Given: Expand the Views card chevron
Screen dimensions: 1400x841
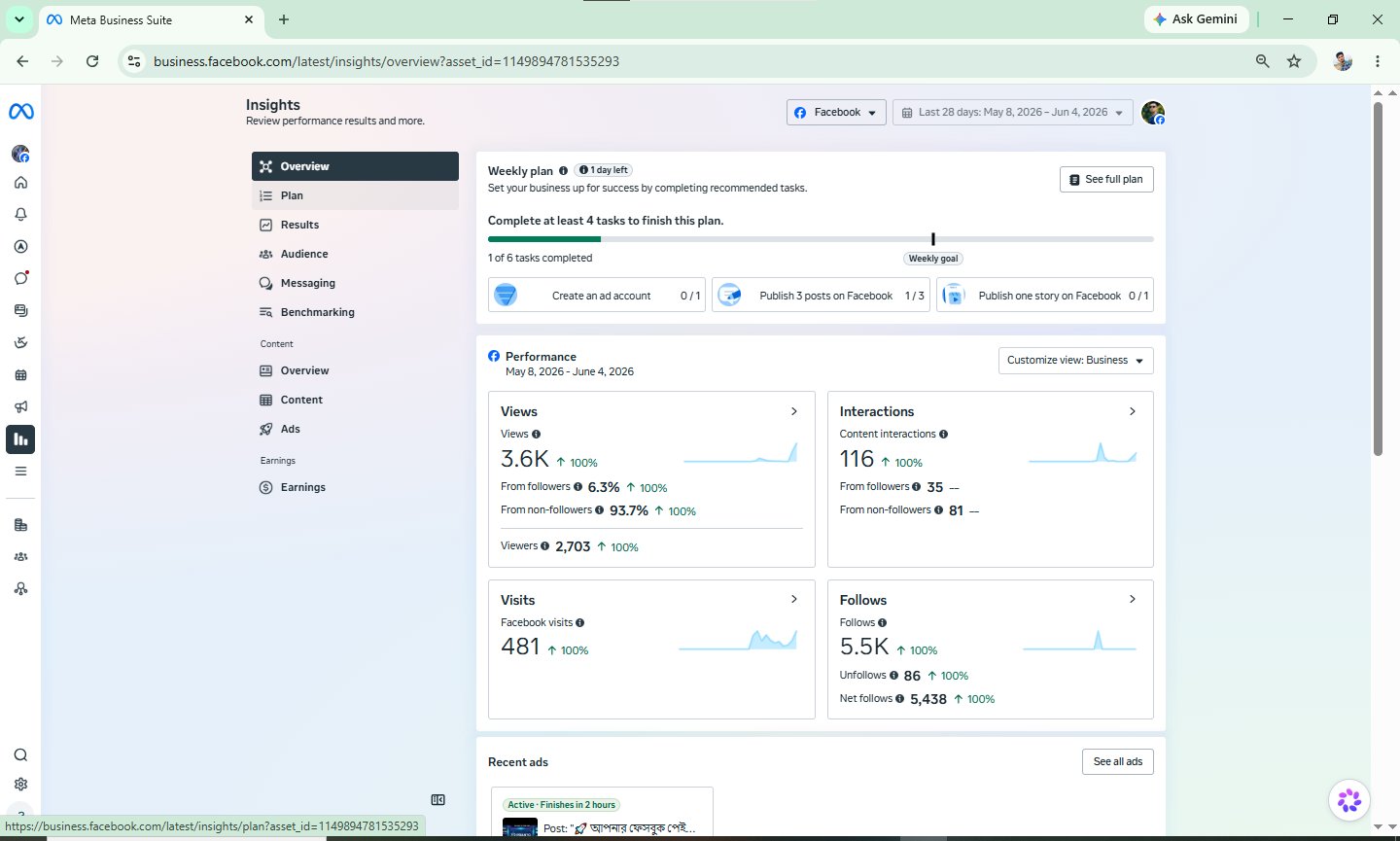Looking at the screenshot, I should [794, 411].
